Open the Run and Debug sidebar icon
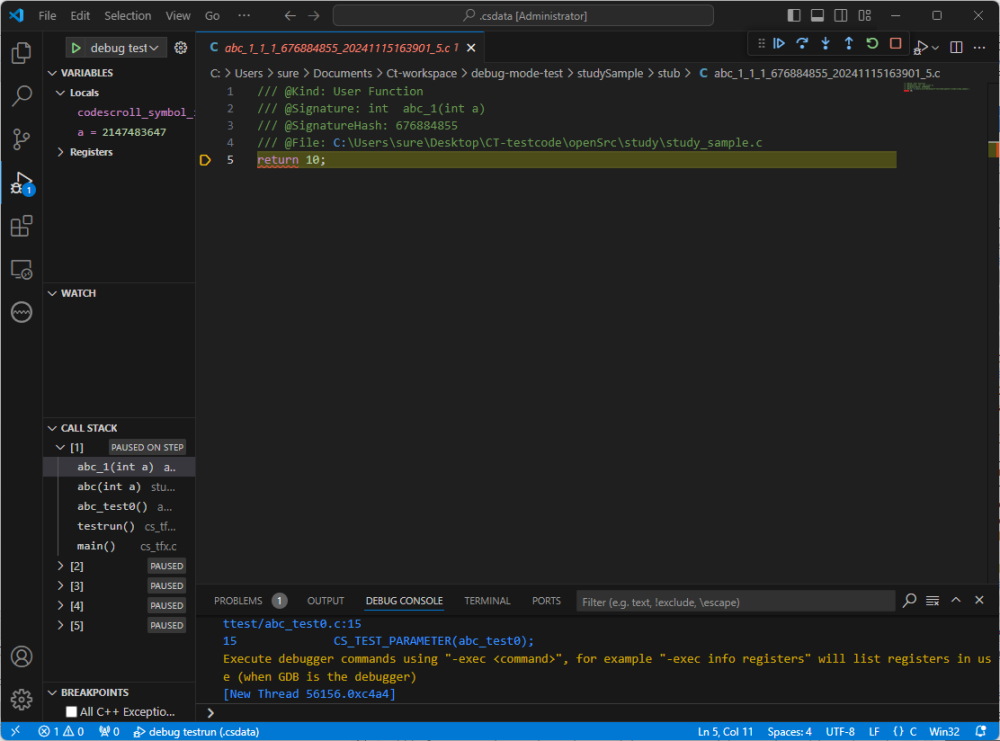Screen dimensions: 1000x741 [x=21, y=182]
